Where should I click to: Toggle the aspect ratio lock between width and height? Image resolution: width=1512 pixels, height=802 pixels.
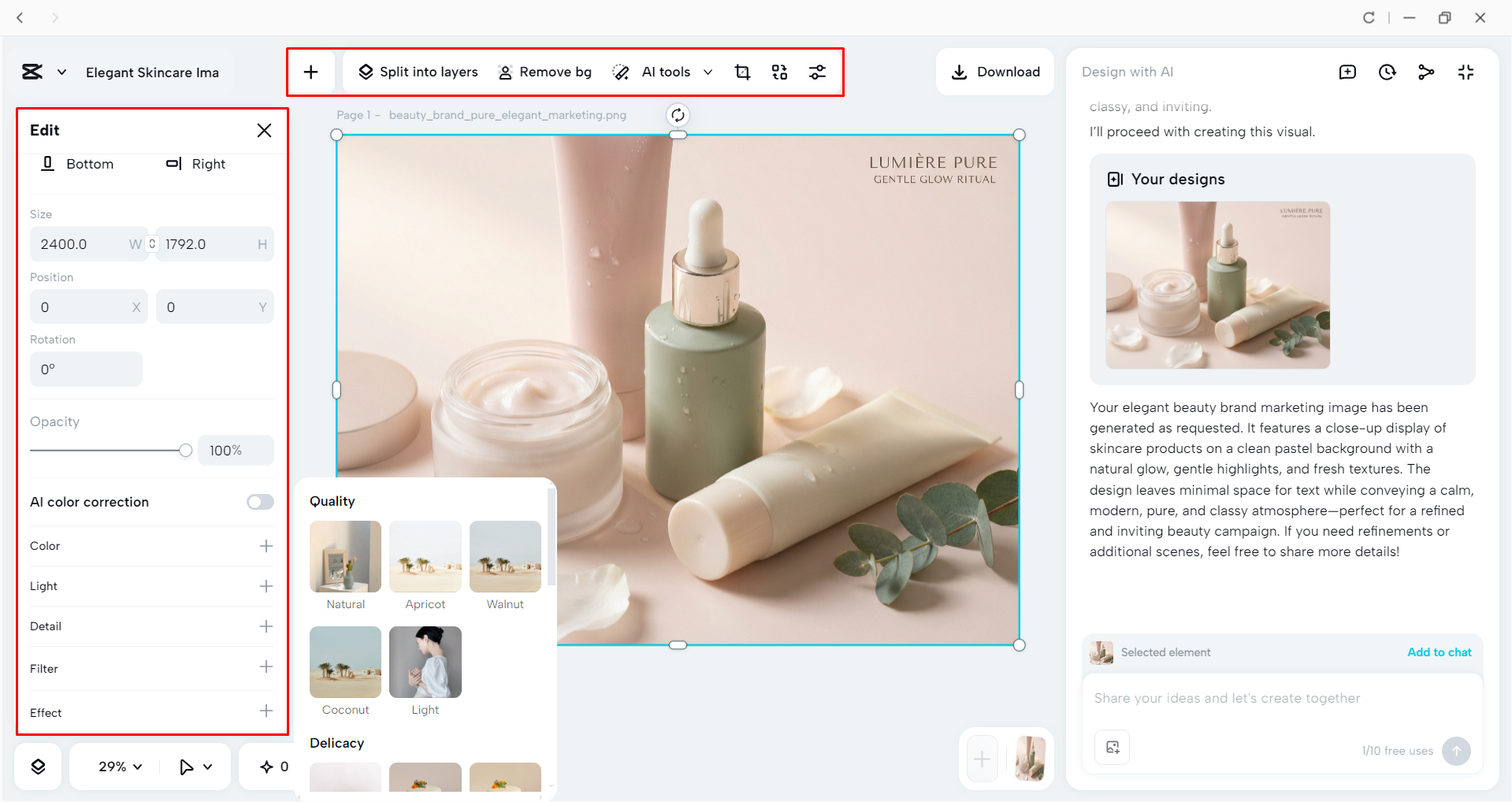coord(152,244)
